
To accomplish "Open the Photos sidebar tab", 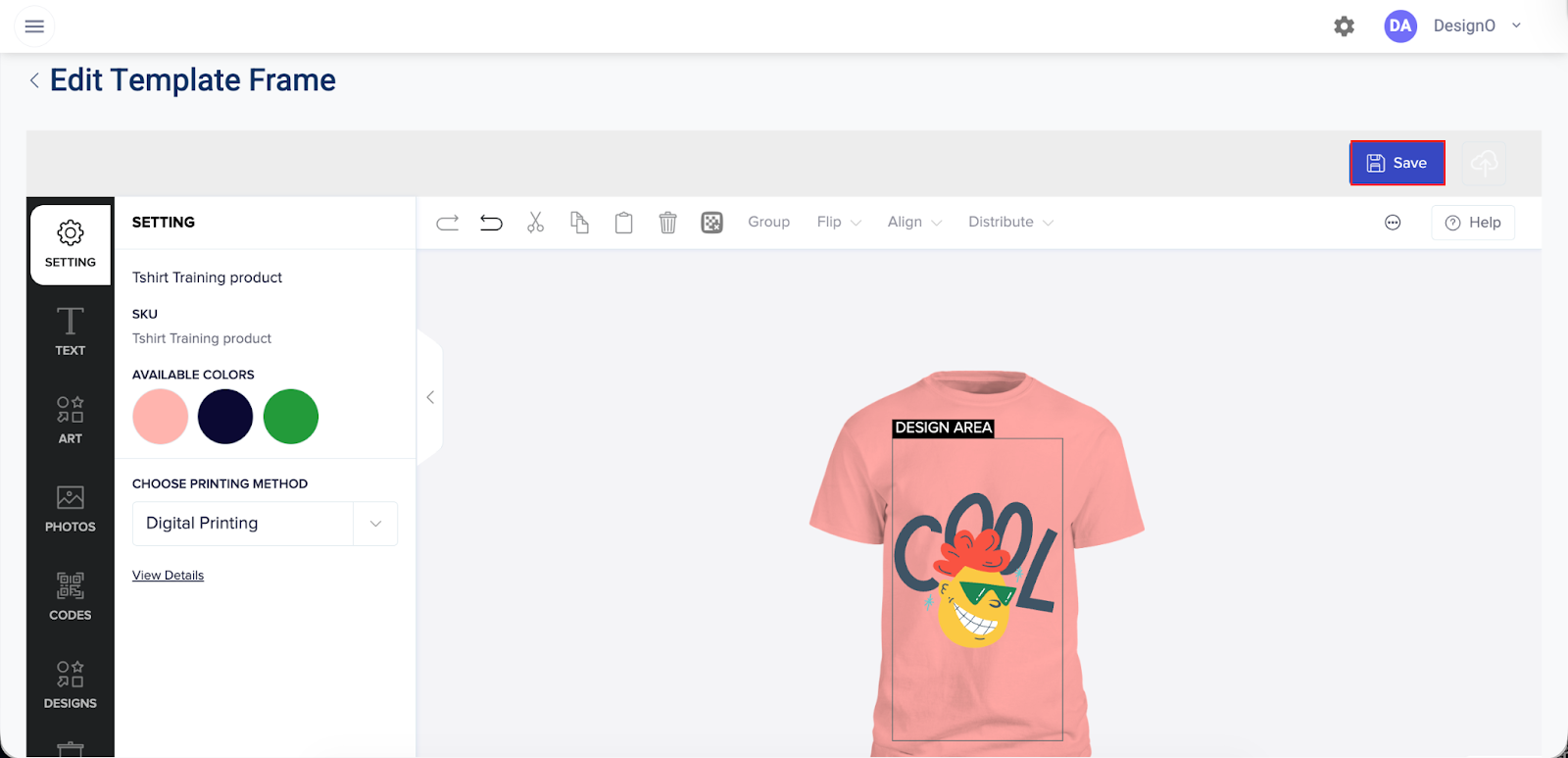I will click(x=71, y=507).
